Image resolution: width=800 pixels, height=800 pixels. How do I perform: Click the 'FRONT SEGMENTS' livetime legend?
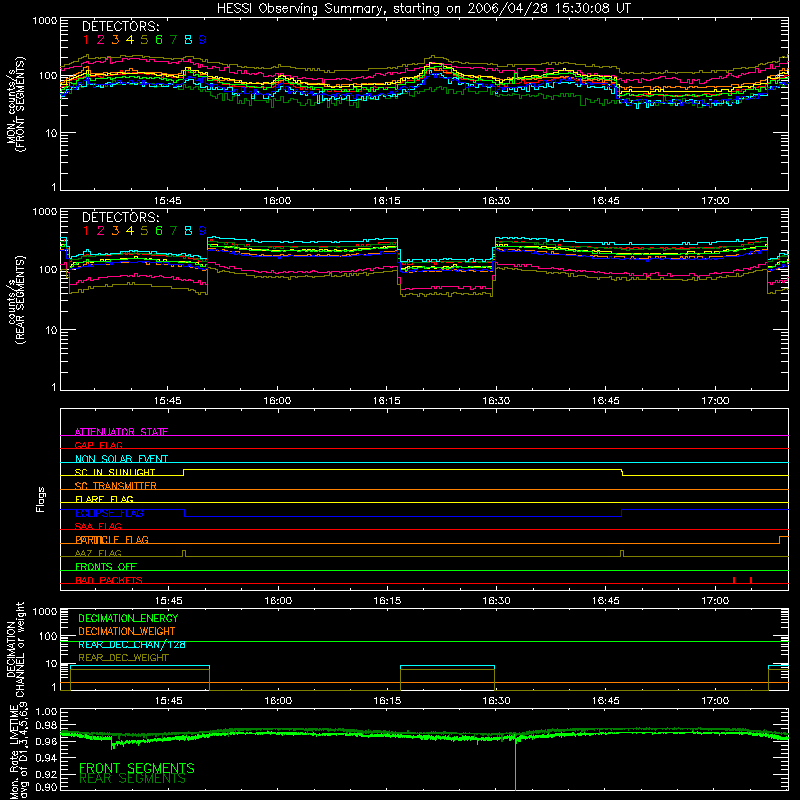point(137,768)
